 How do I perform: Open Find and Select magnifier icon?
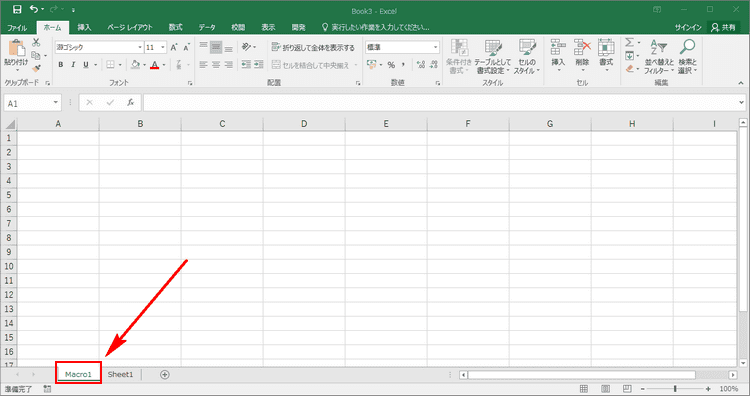pos(687,47)
